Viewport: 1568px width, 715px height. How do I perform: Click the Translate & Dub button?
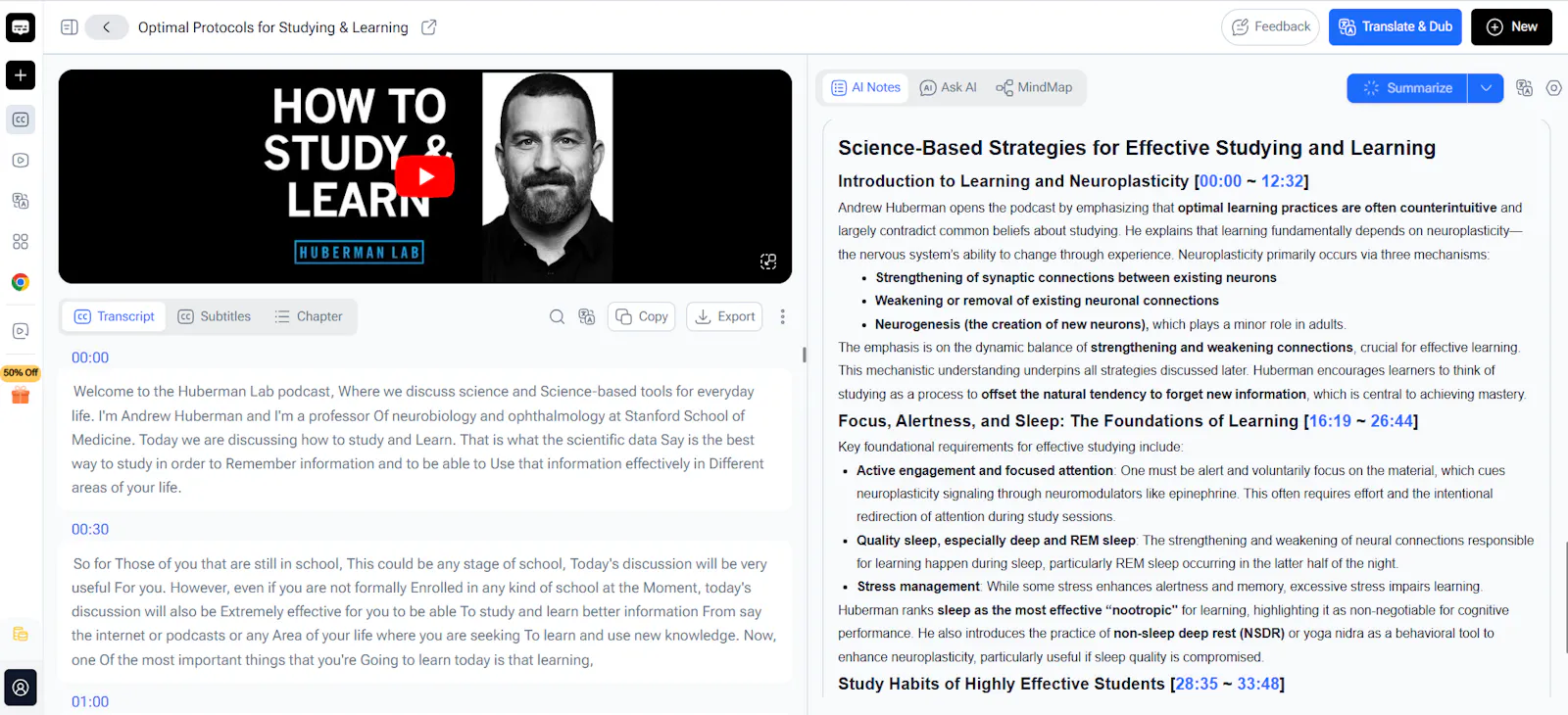(x=1396, y=27)
